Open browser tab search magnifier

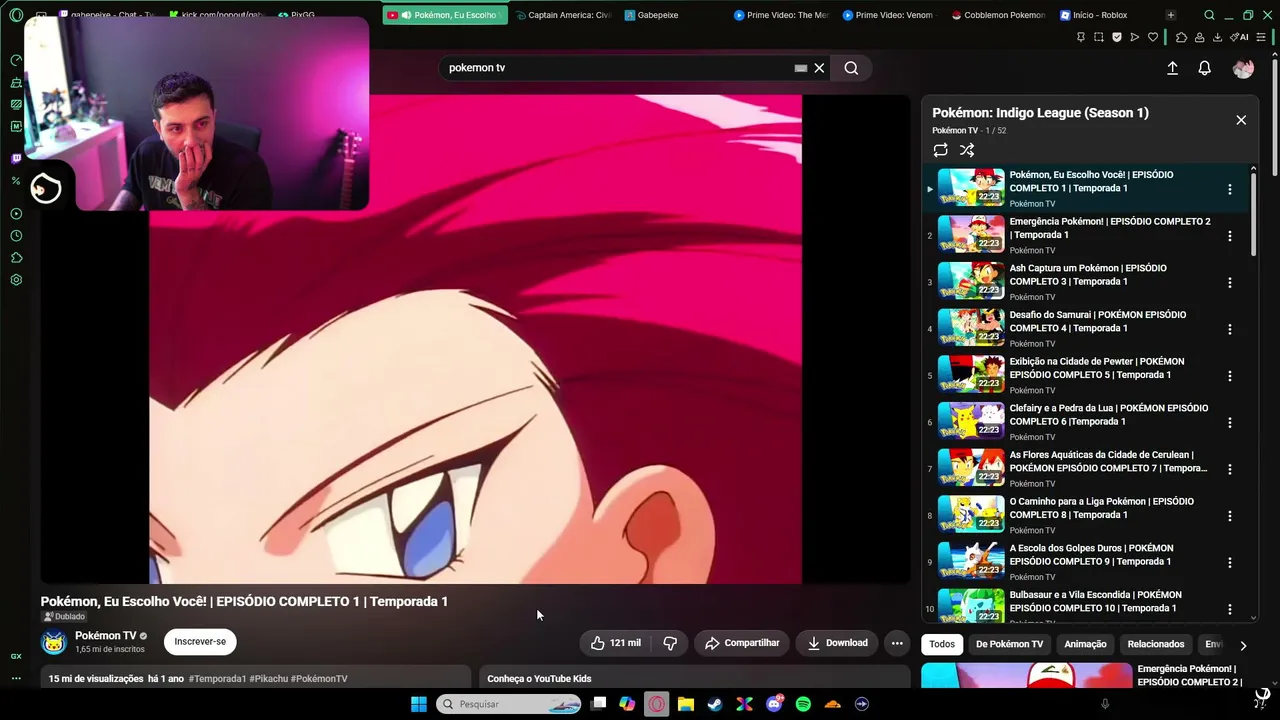pyautogui.click(x=1209, y=15)
